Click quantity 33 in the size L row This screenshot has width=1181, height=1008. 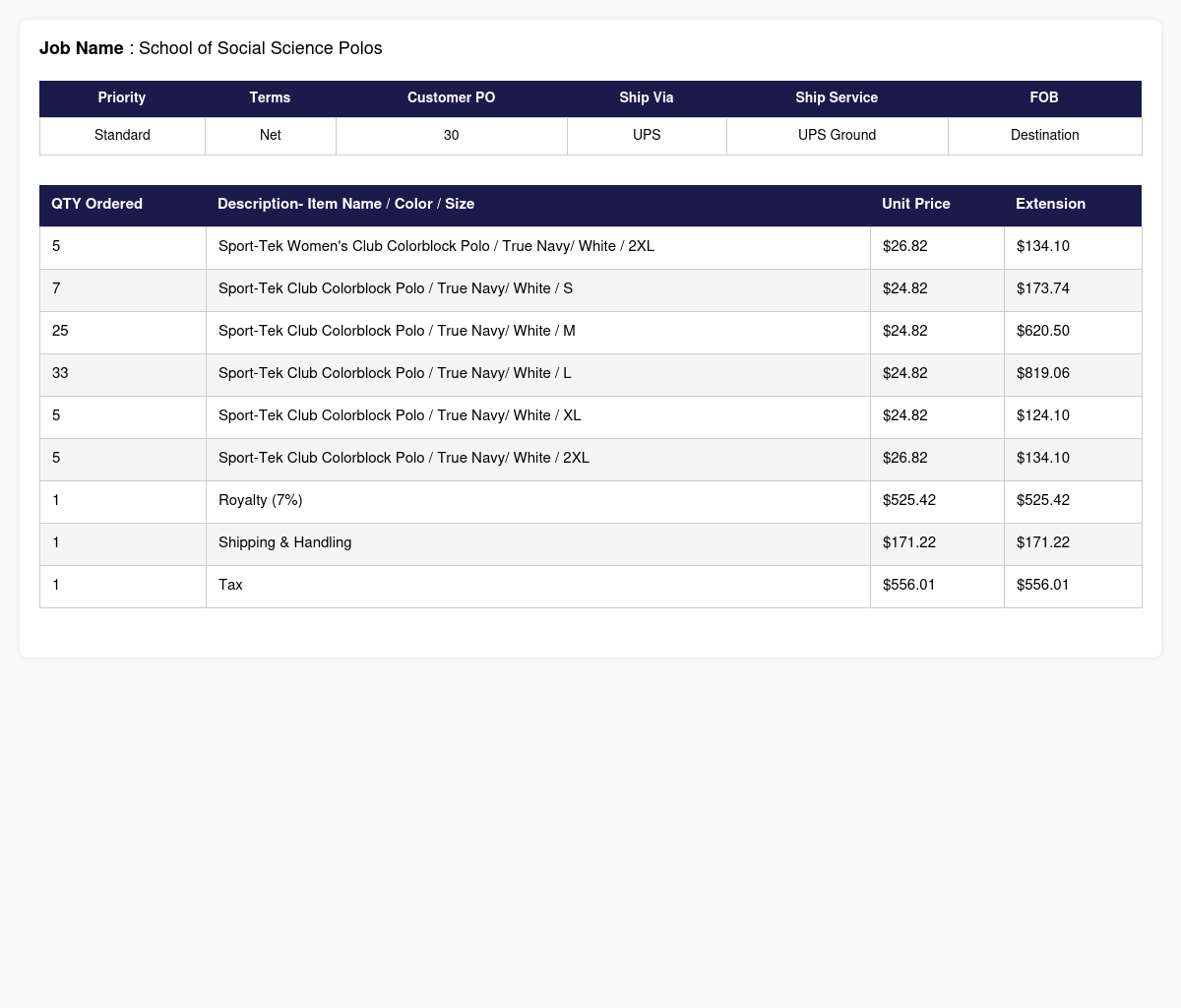click(x=123, y=374)
